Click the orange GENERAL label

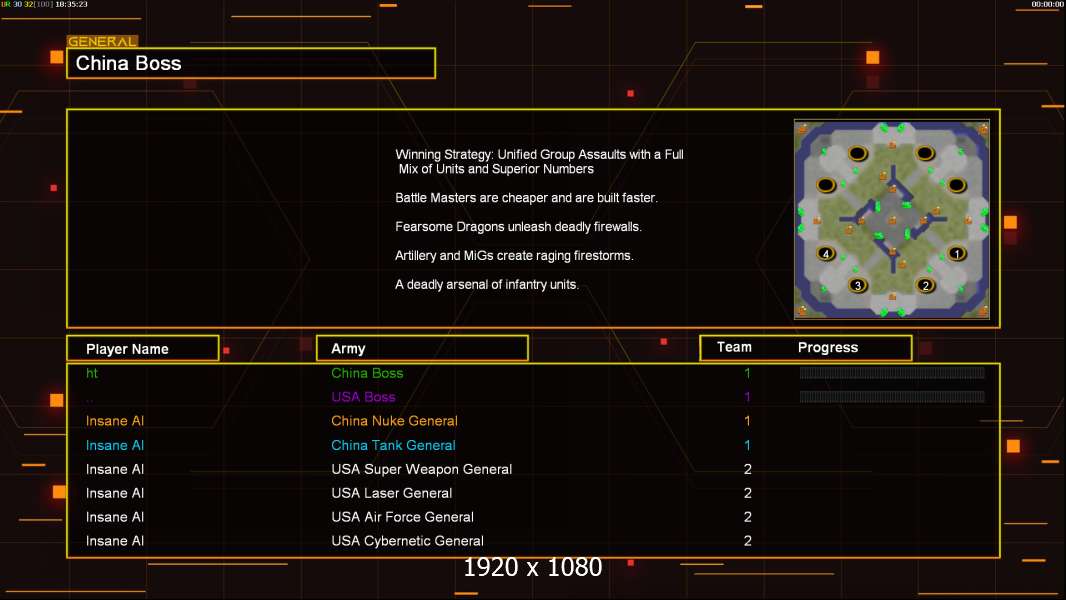tap(102, 41)
